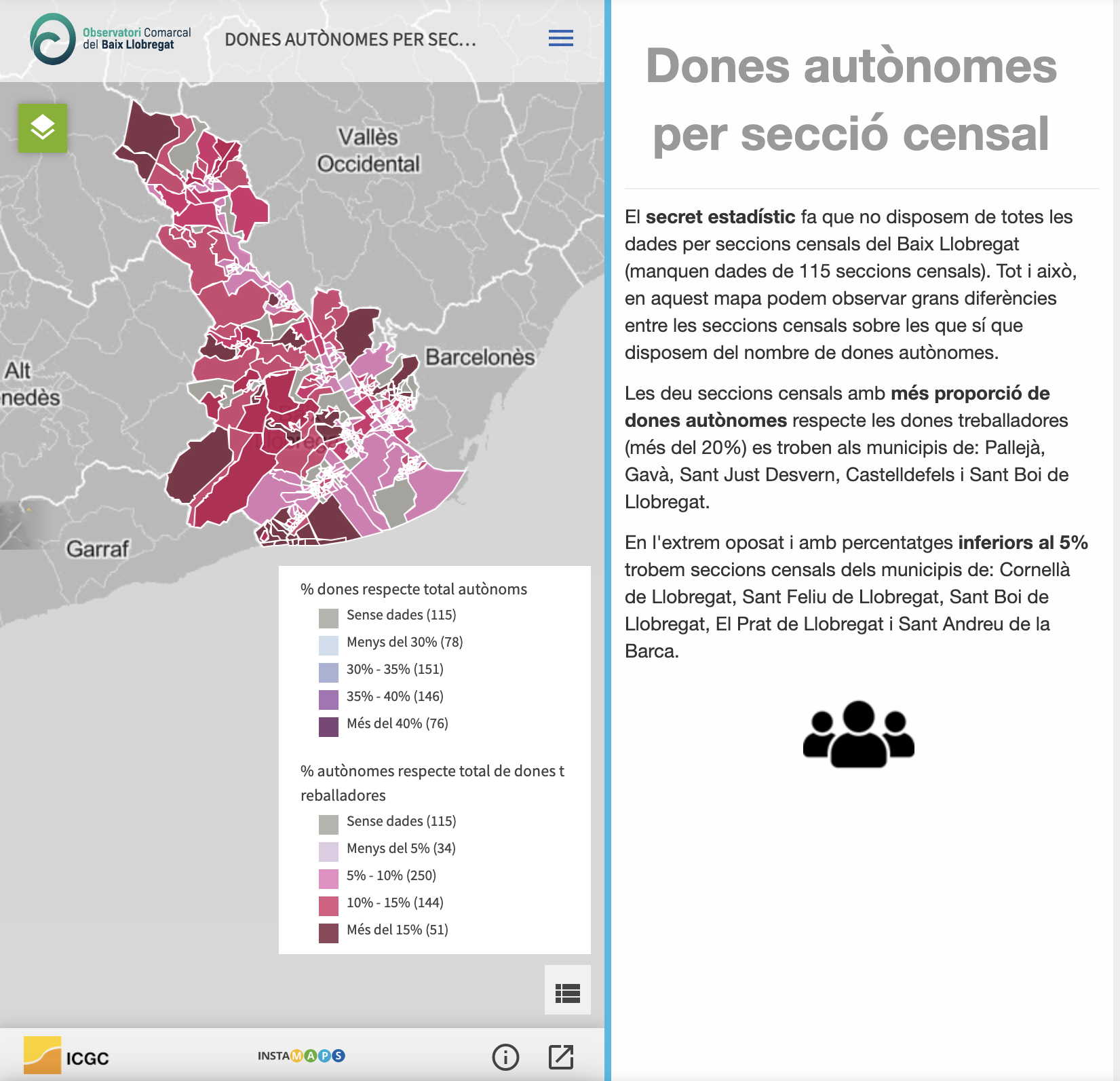
Task: Click the Observatori Comarcal del Baix Llobregat logo
Action: tap(111, 39)
